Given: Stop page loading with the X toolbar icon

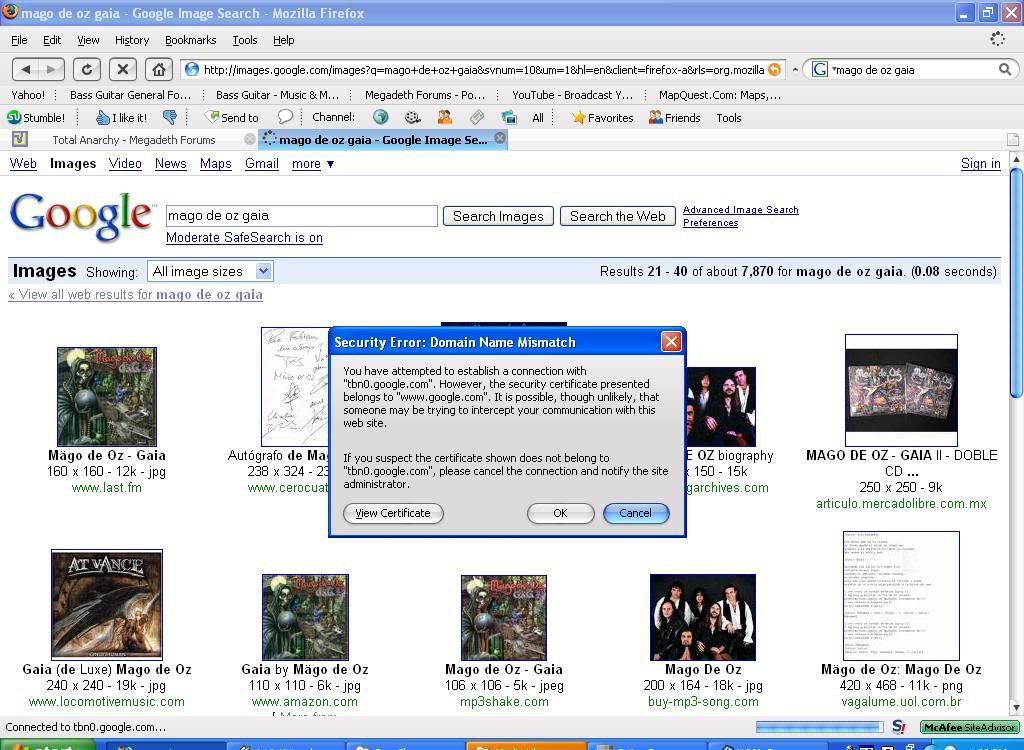Looking at the screenshot, I should pyautogui.click(x=122, y=69).
